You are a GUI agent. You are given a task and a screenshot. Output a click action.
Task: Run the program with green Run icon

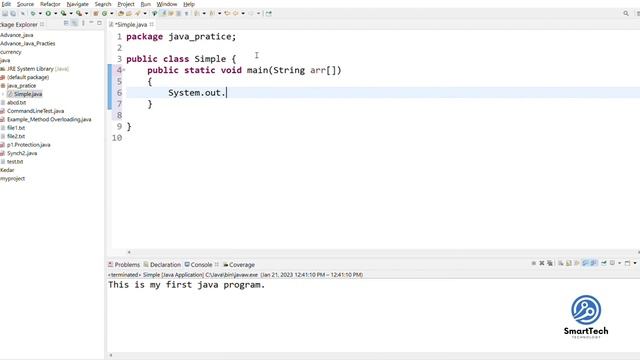pos(48,13)
